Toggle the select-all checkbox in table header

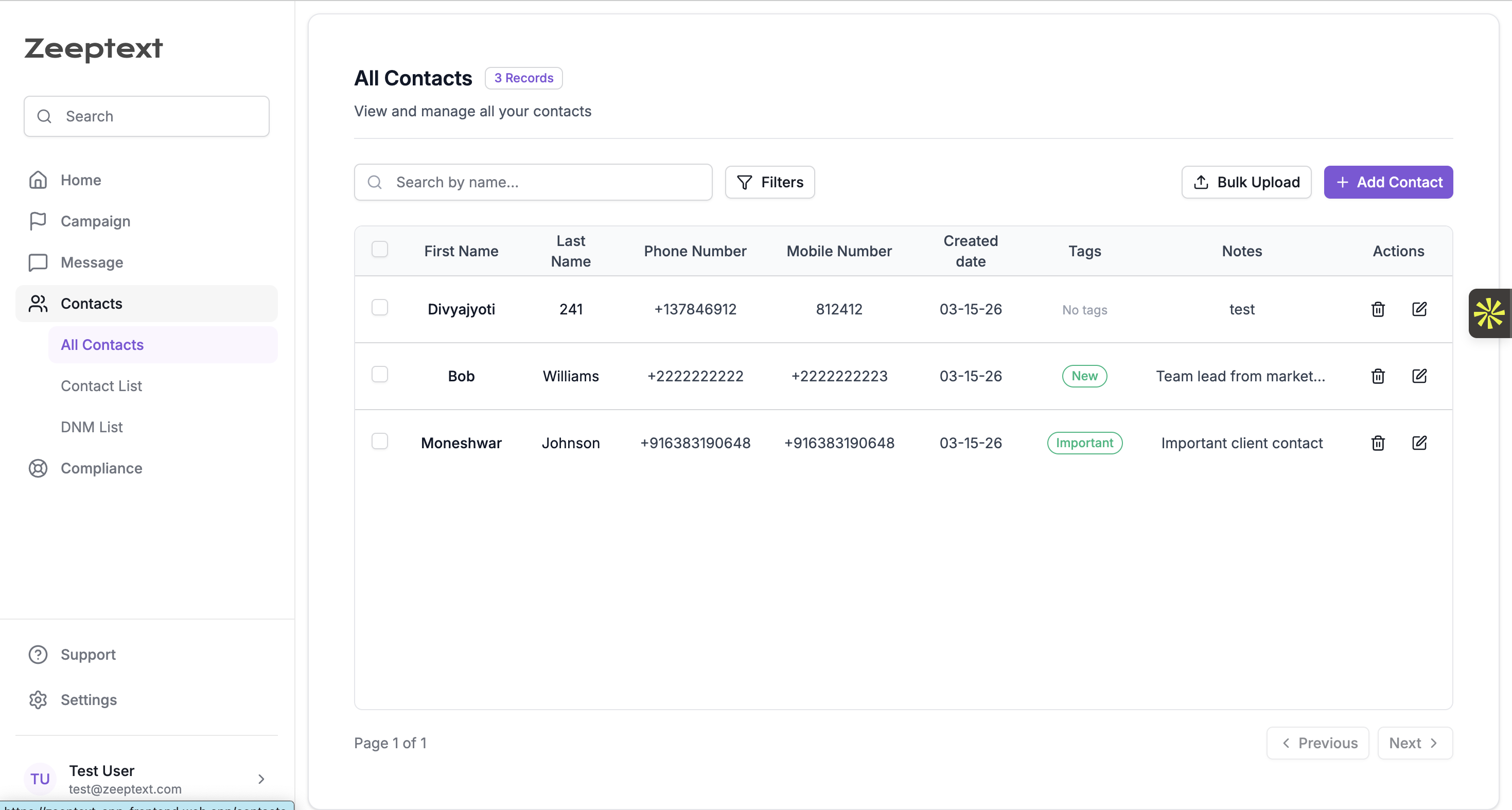pos(380,249)
